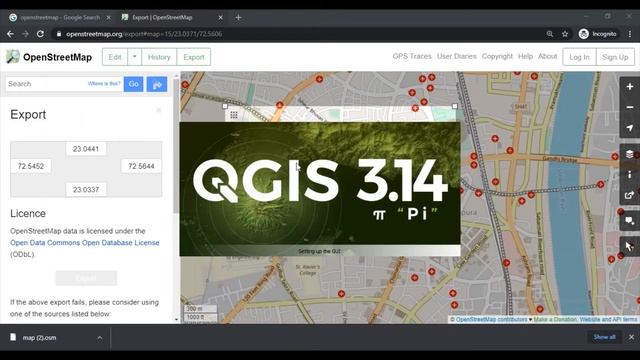
Task: Click the directions arrow button
Action: coord(157,84)
